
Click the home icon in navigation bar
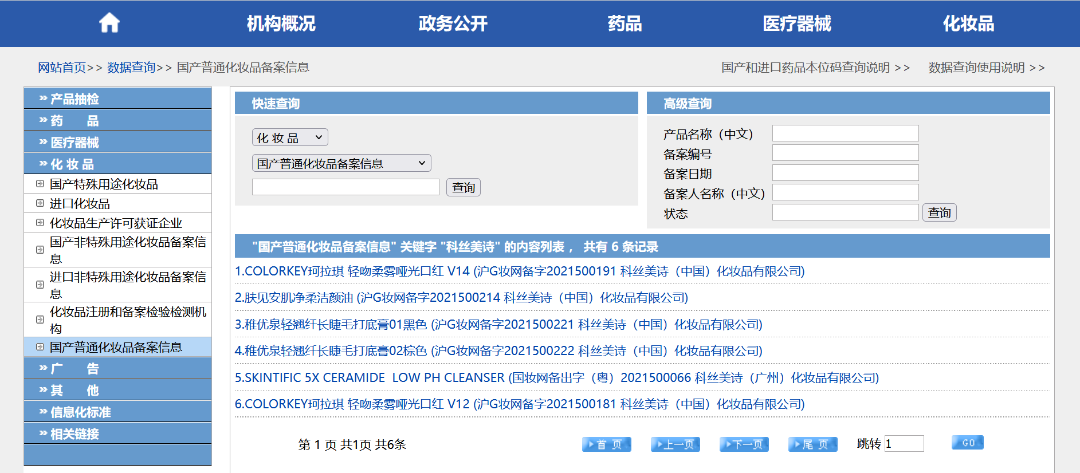click(109, 23)
